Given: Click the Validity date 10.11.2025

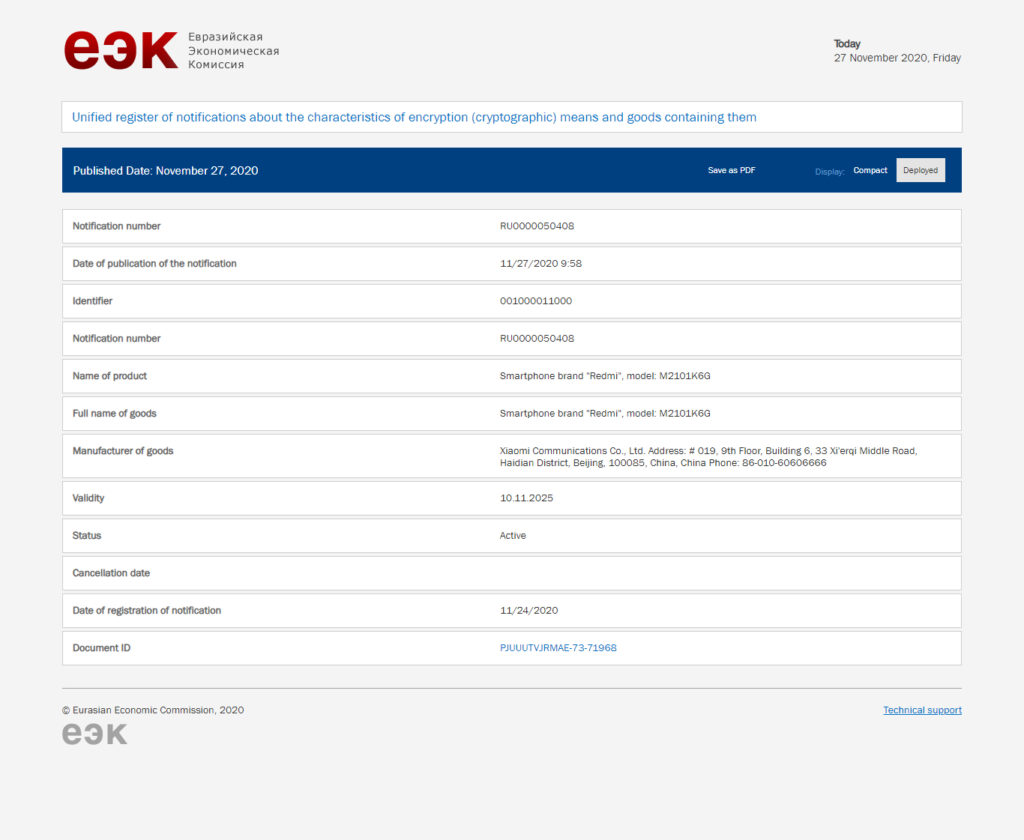Looking at the screenshot, I should pyautogui.click(x=526, y=497).
